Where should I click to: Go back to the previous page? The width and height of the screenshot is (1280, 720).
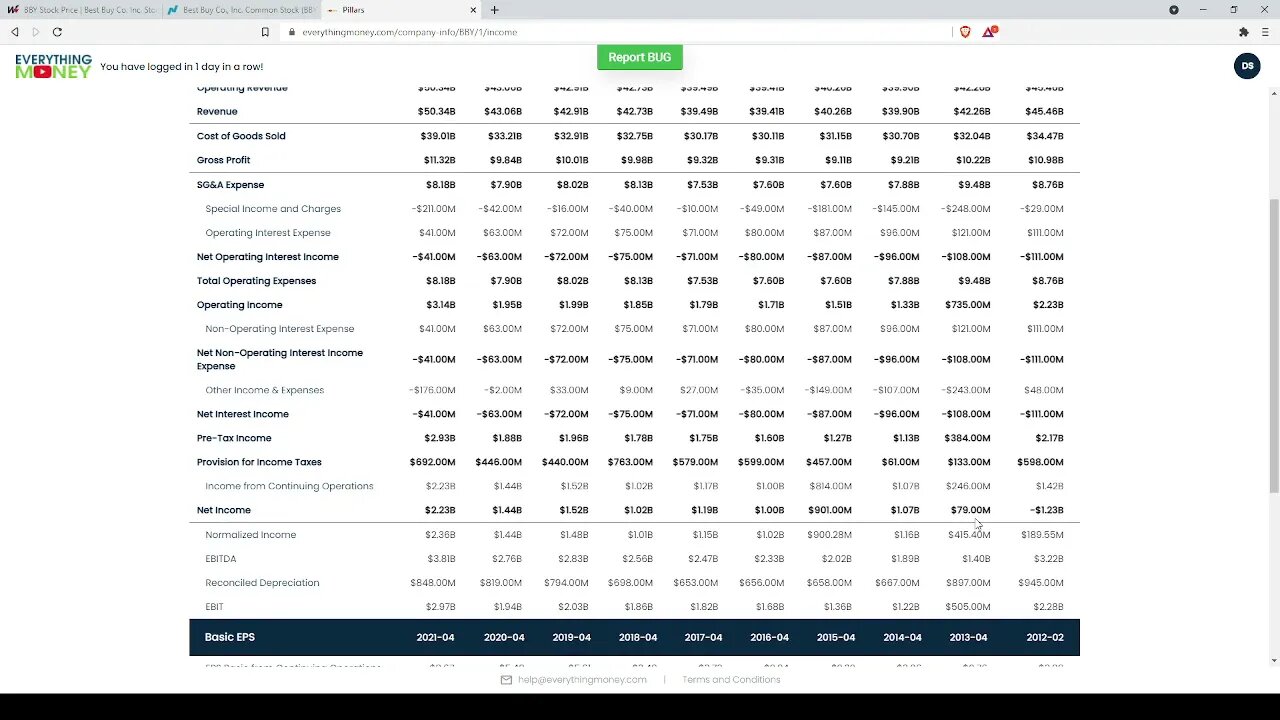click(x=15, y=32)
